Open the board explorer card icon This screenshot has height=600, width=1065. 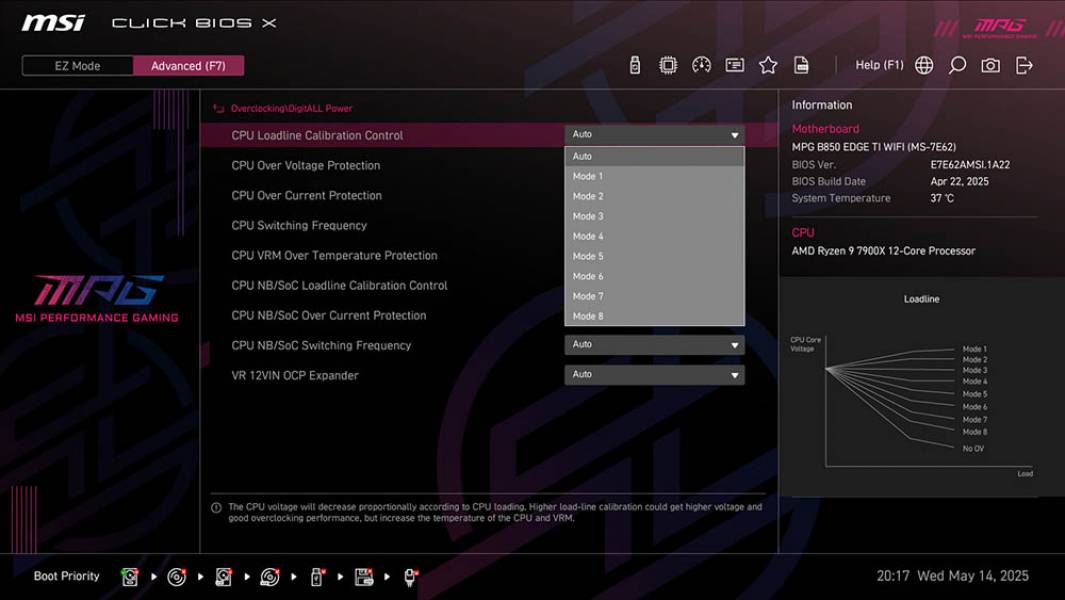coord(734,65)
